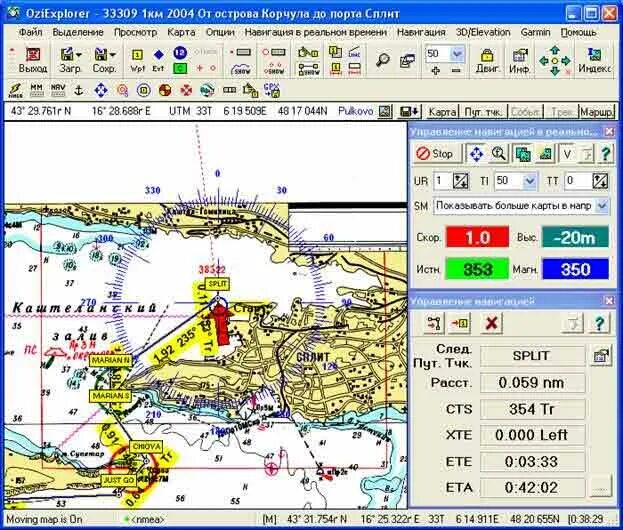Click the anchor alarm icon
623x530 pixels.
point(79,91)
